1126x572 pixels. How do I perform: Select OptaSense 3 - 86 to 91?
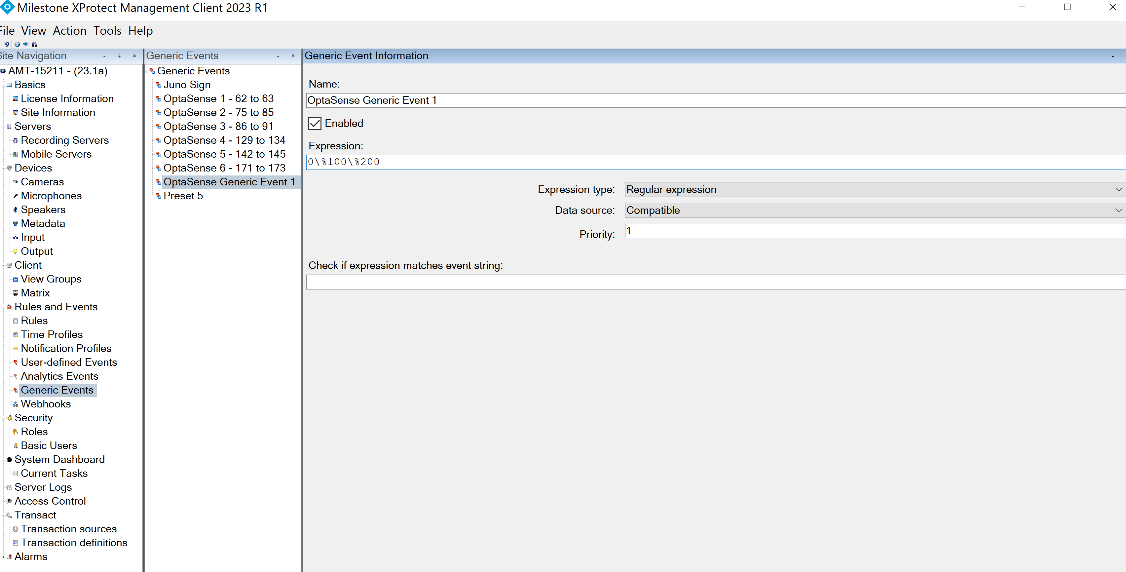click(x=218, y=126)
